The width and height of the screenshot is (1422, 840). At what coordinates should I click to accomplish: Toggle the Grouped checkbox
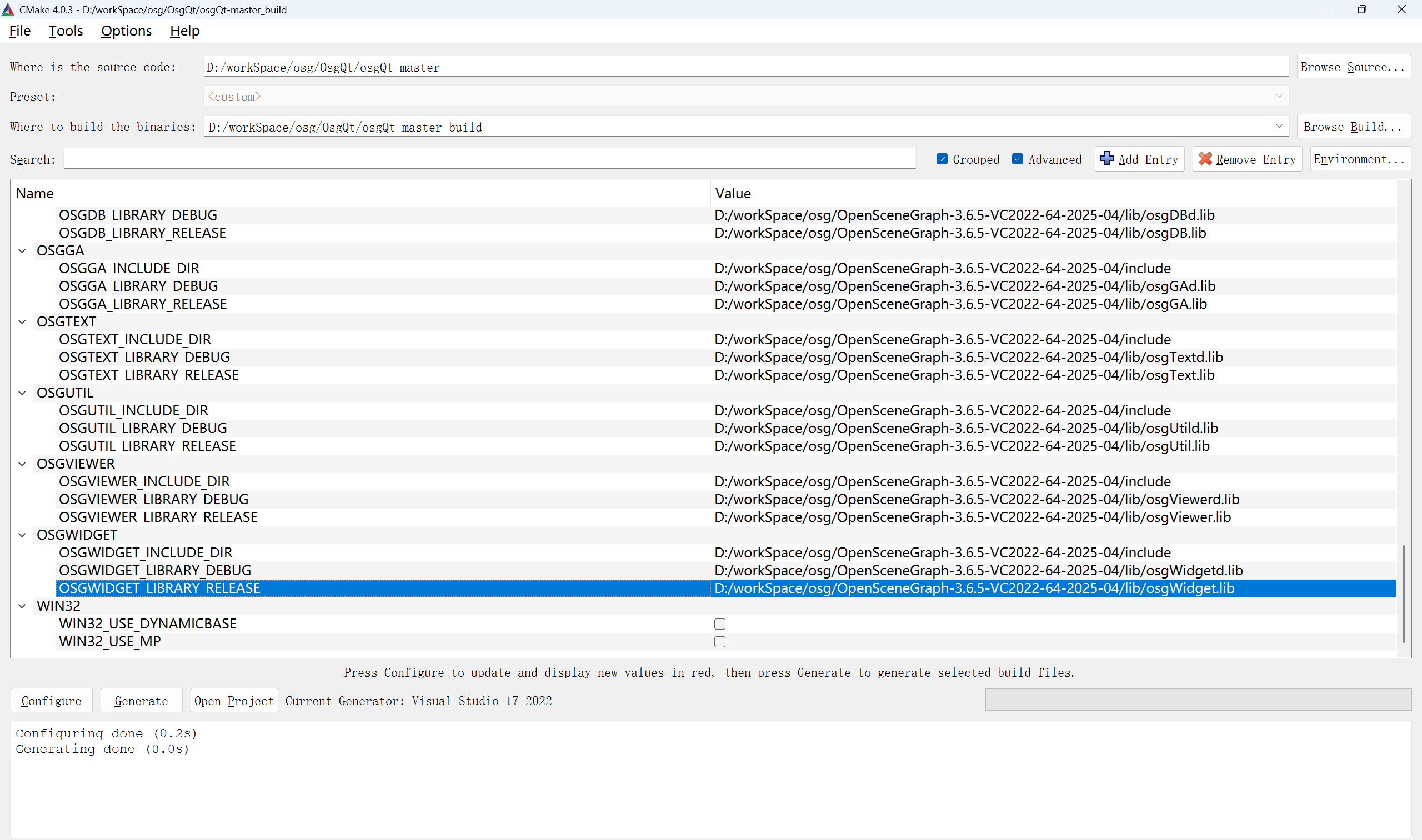[x=942, y=159]
